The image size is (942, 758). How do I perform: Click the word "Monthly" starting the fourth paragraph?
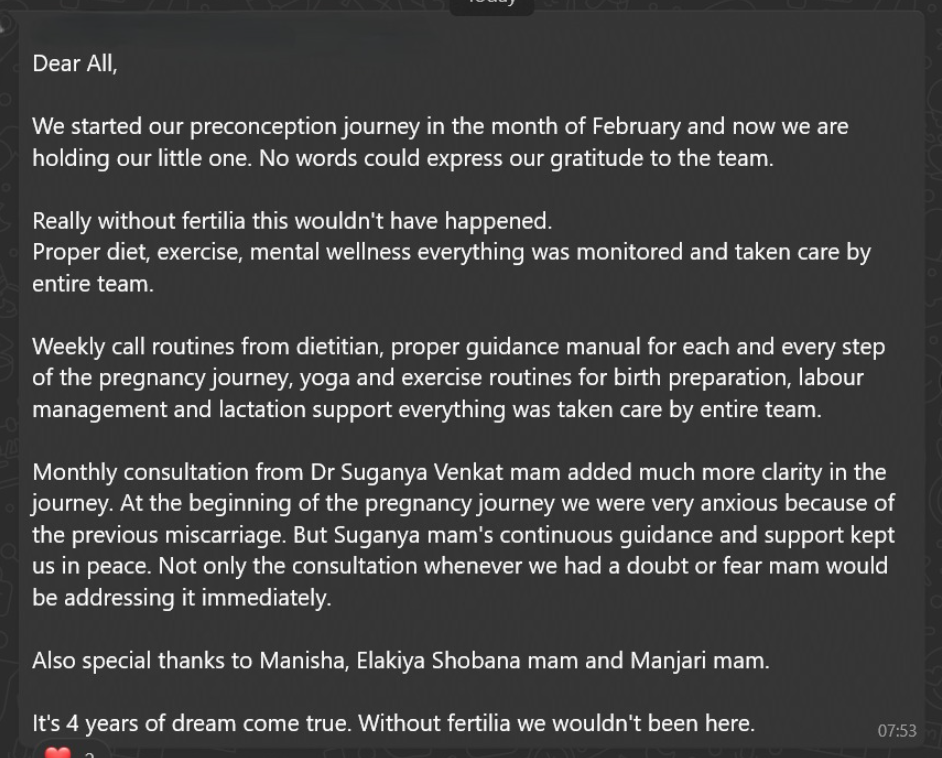(73, 471)
